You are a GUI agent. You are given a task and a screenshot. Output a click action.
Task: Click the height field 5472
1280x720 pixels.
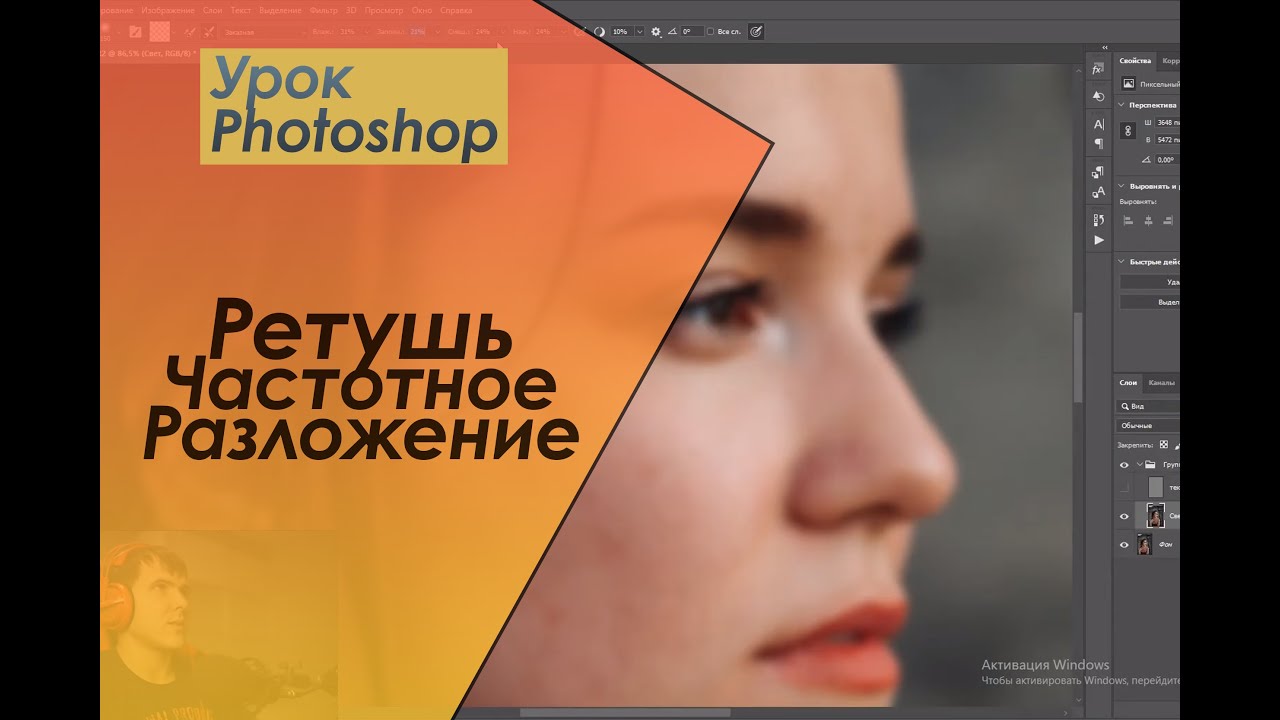1167,140
